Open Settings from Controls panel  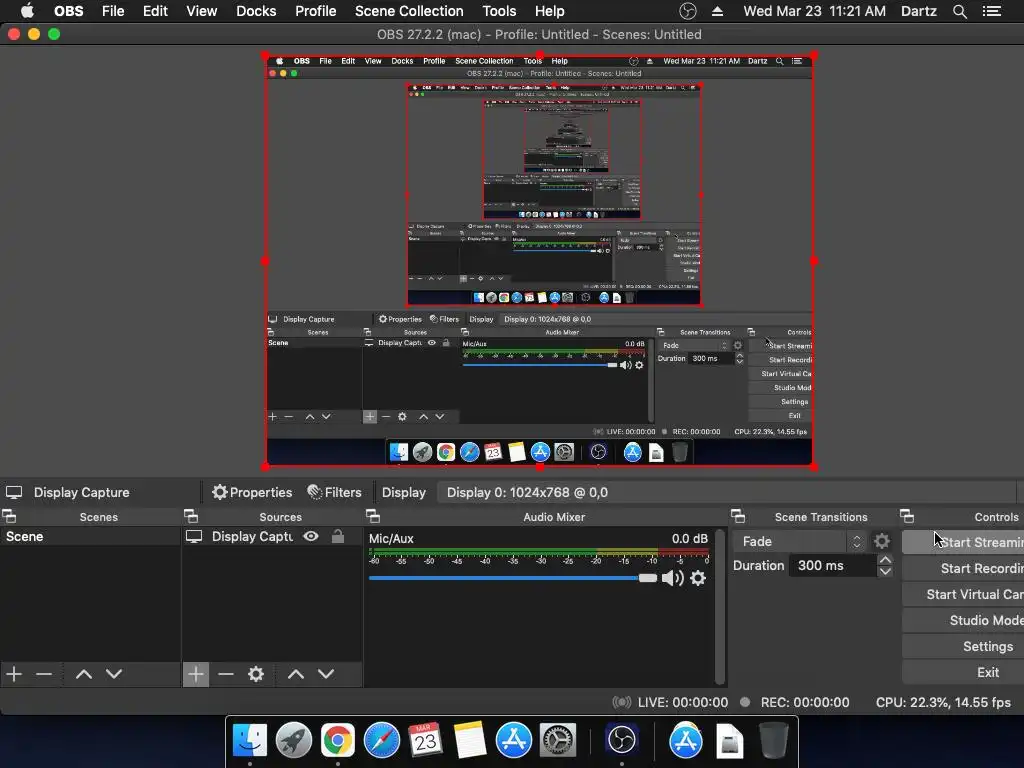[x=963, y=647]
